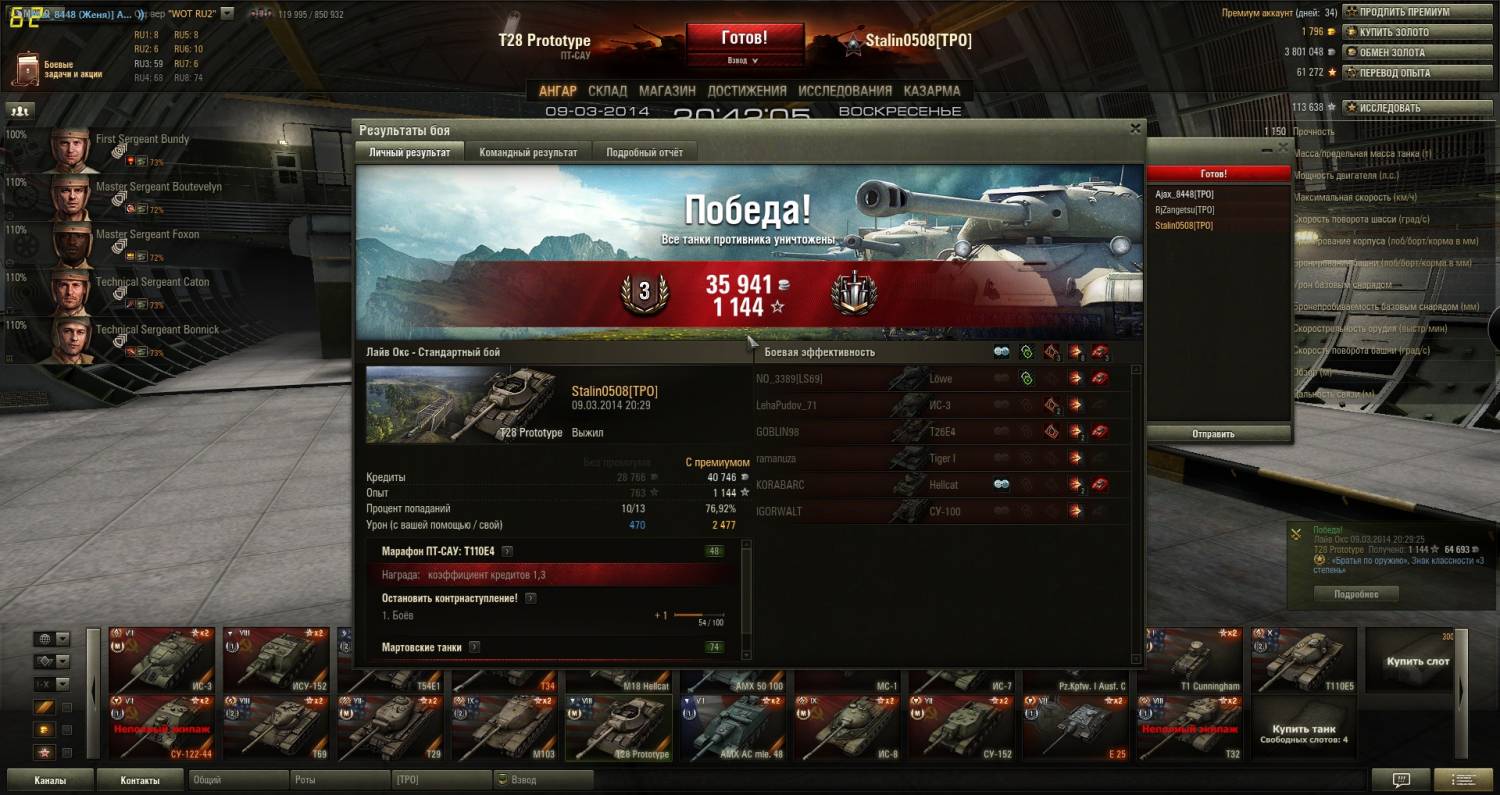Expand the tier I-X filter dropdown
The width and height of the screenshot is (1500, 795).
point(52,684)
